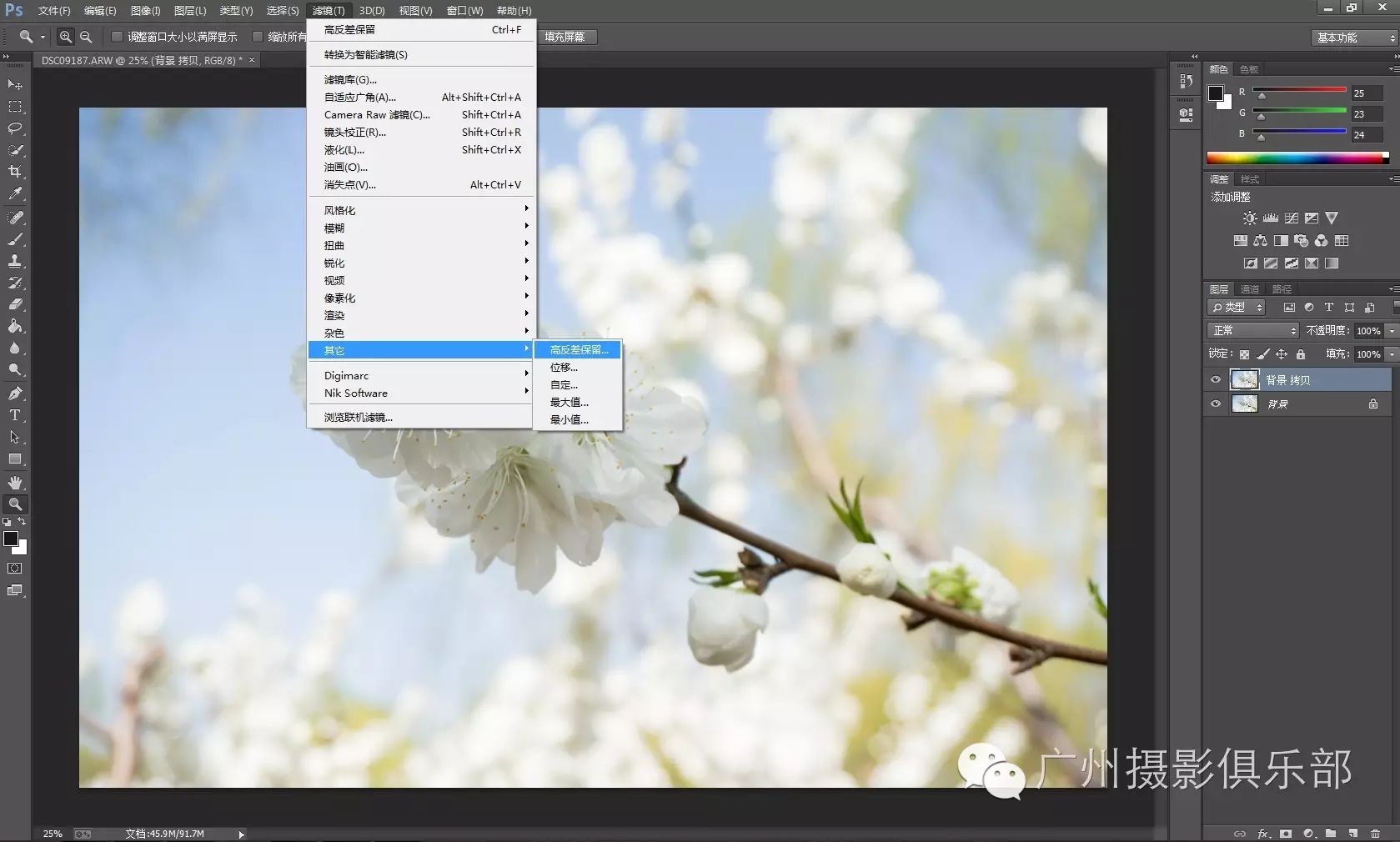Open the 基本功能 workspace dropdown
The width and height of the screenshot is (1400, 842).
pos(1354,38)
